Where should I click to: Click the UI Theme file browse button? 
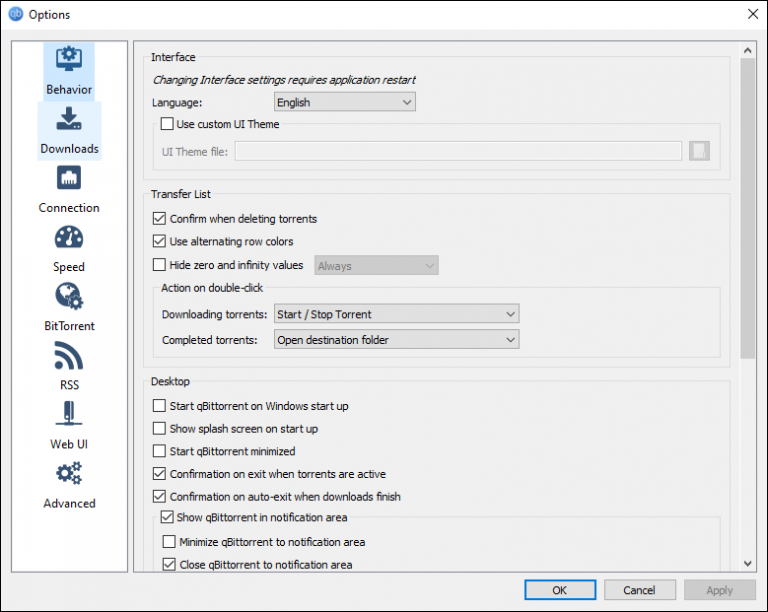(x=699, y=151)
